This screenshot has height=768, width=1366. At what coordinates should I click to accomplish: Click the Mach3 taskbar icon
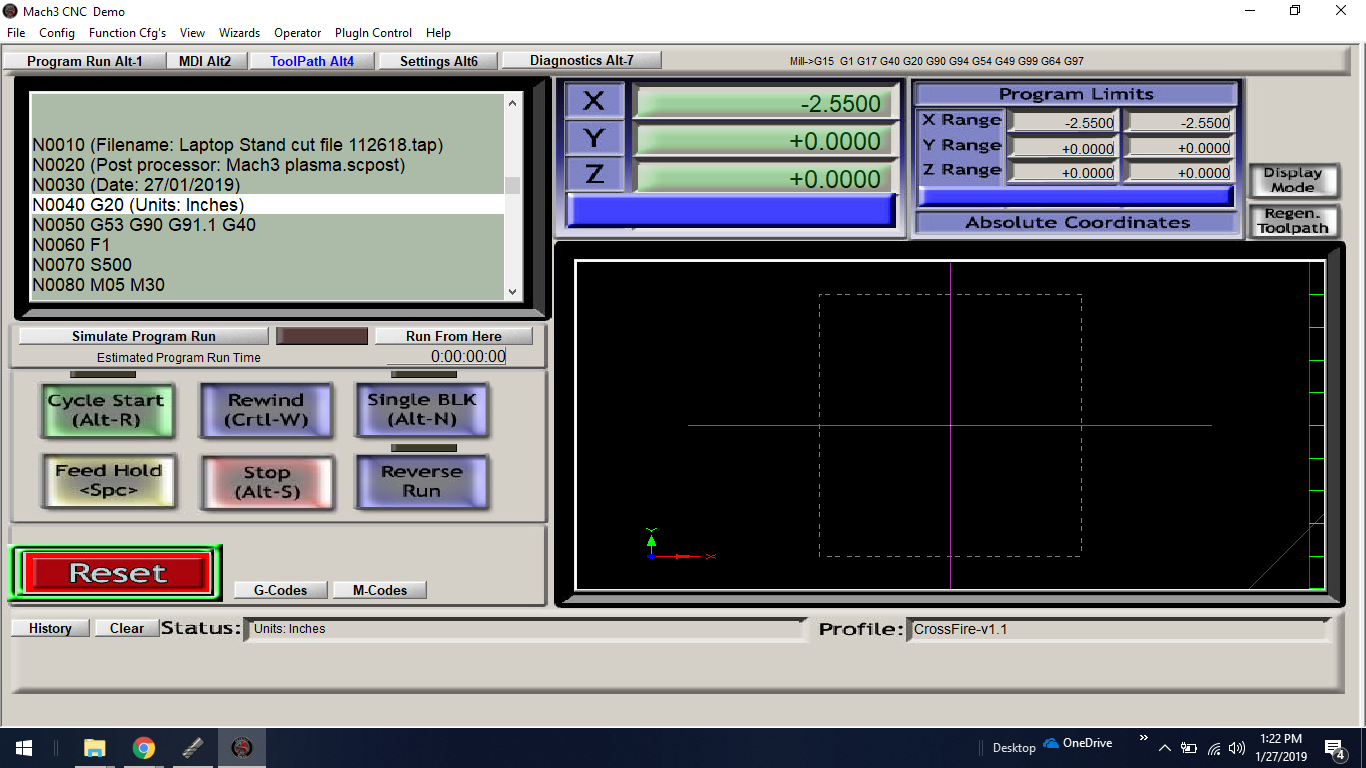pos(242,747)
